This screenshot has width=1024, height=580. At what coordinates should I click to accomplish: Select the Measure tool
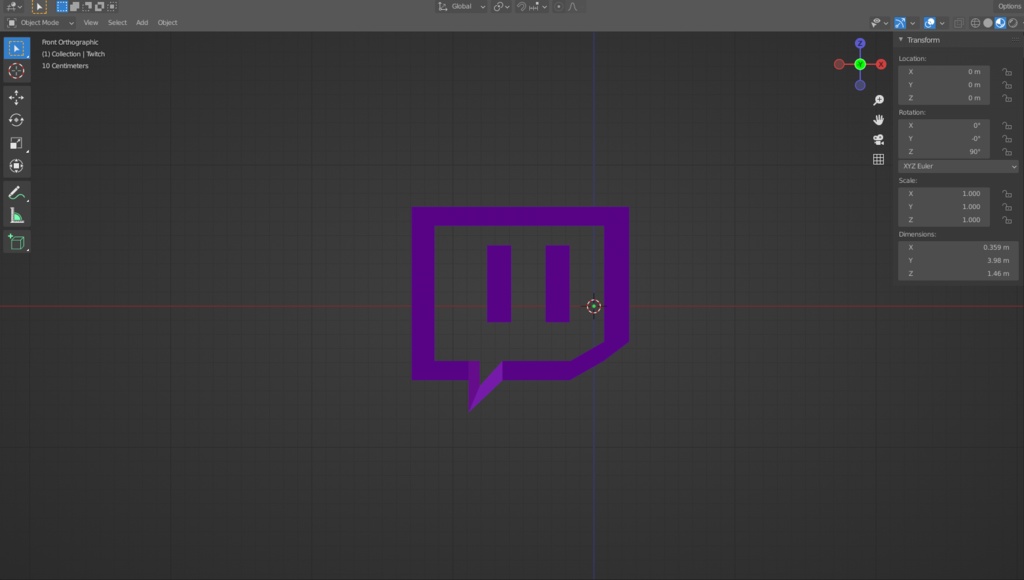pyautogui.click(x=16, y=214)
